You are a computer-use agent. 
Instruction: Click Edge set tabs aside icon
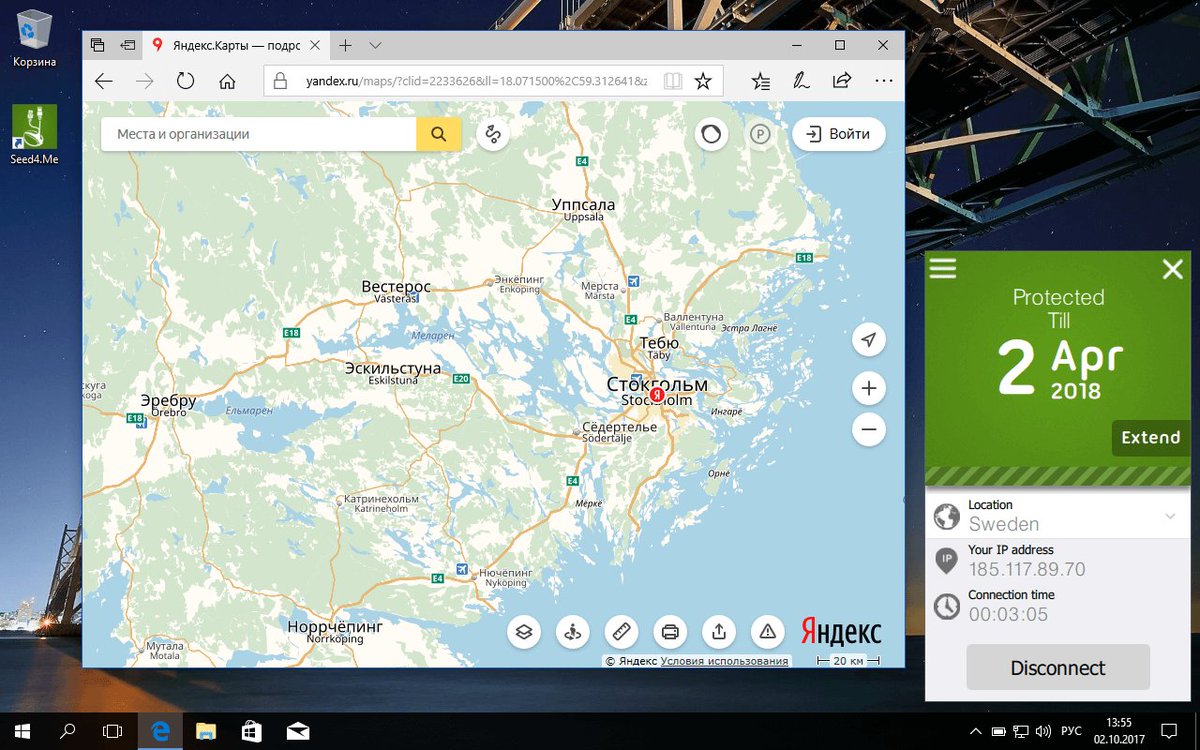point(127,45)
